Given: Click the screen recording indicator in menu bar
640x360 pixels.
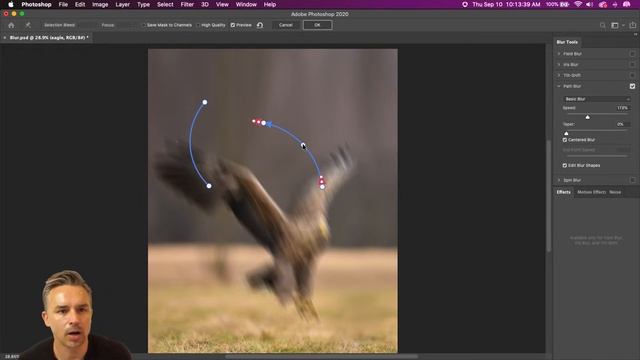Looking at the screenshot, I should coord(464,4).
